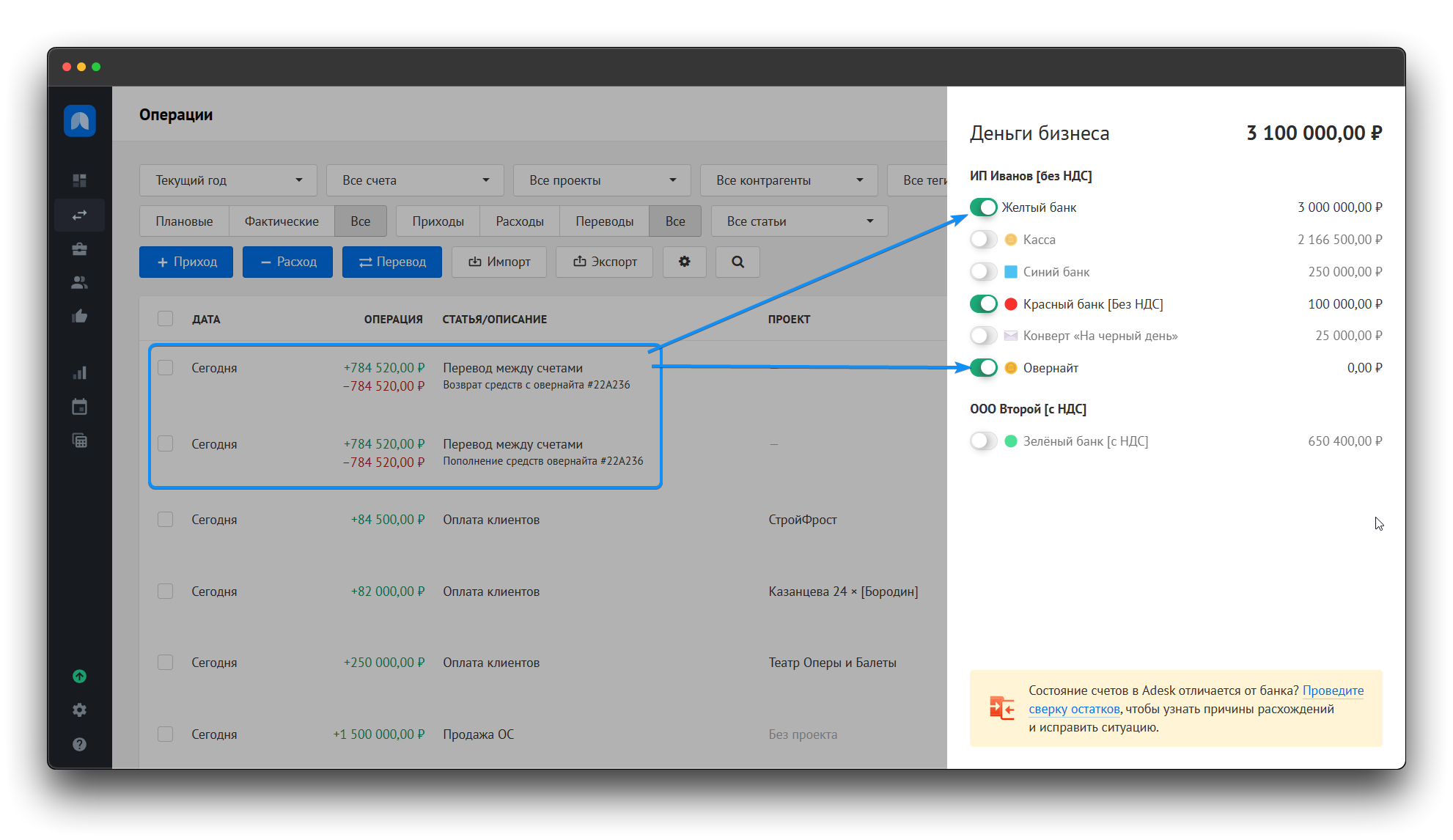Open the briefcase projects icon
Viewport: 1453px width, 840px height.
79,249
